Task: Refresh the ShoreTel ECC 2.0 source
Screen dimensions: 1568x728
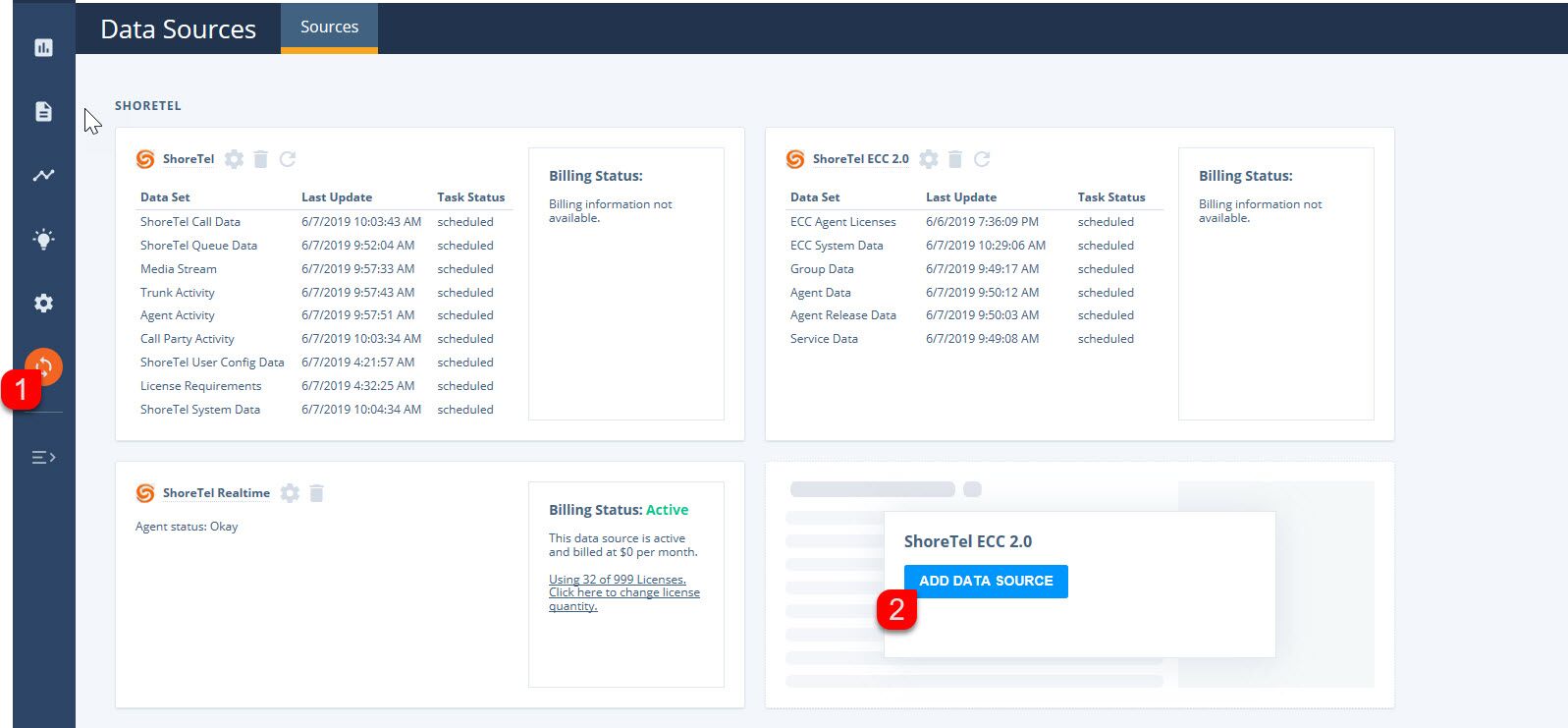Action: [x=982, y=159]
